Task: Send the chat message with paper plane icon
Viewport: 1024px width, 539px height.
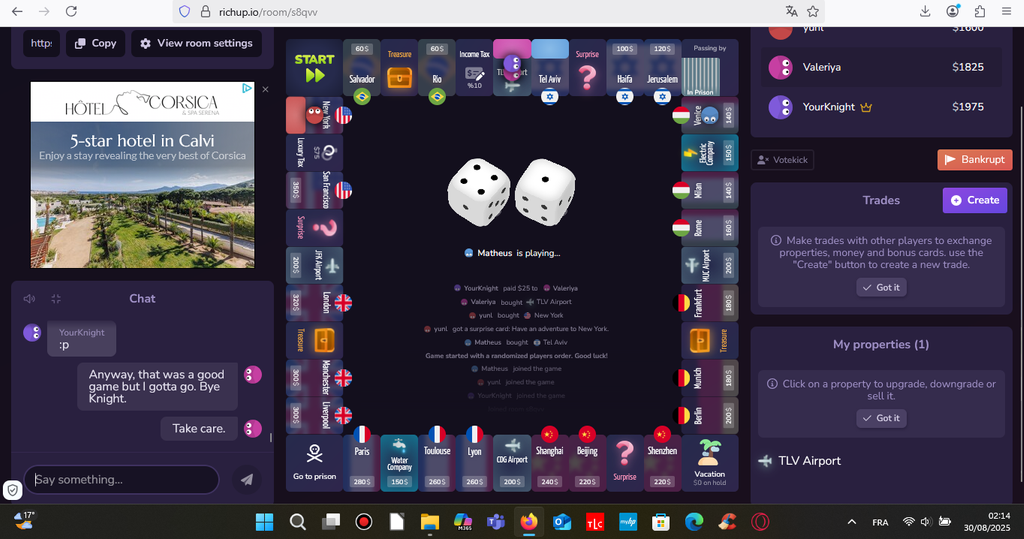Action: coord(247,480)
